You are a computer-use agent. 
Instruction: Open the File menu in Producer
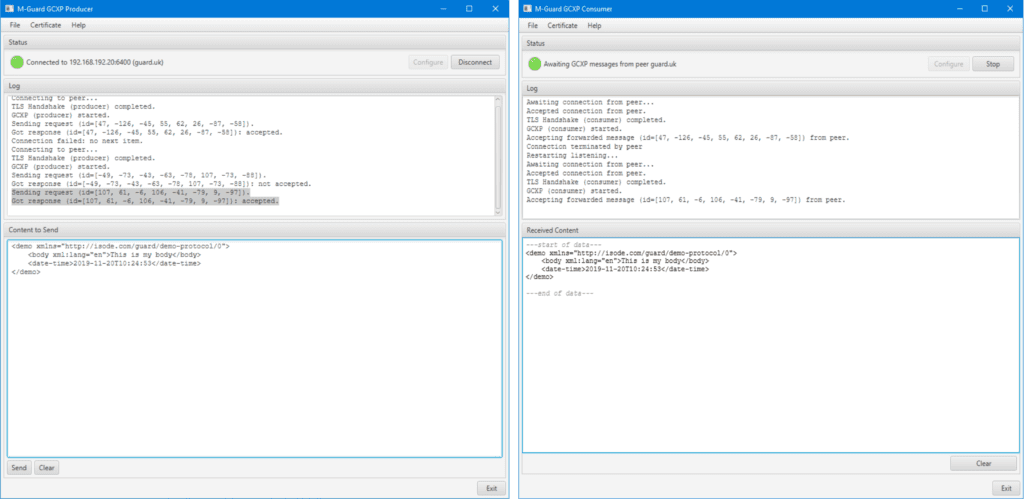pyautogui.click(x=15, y=24)
